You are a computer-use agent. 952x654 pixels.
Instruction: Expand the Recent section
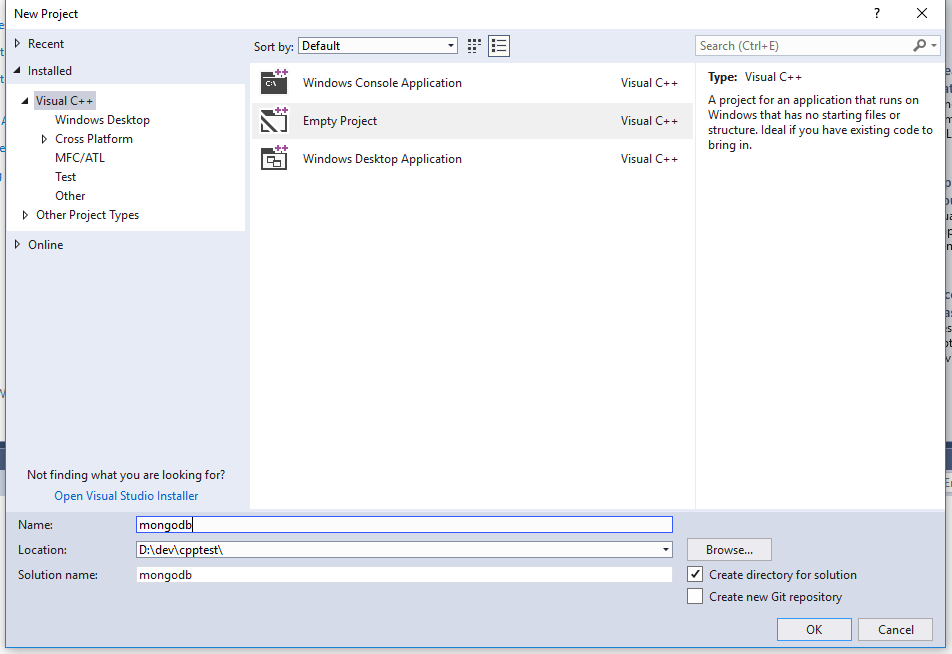pyautogui.click(x=17, y=44)
